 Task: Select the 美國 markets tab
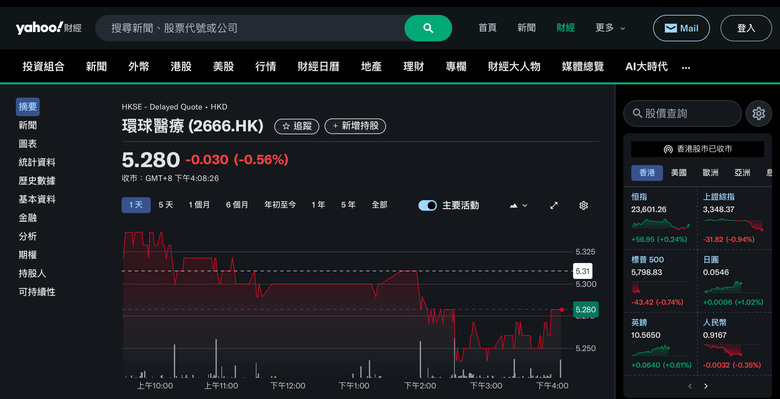(679, 173)
